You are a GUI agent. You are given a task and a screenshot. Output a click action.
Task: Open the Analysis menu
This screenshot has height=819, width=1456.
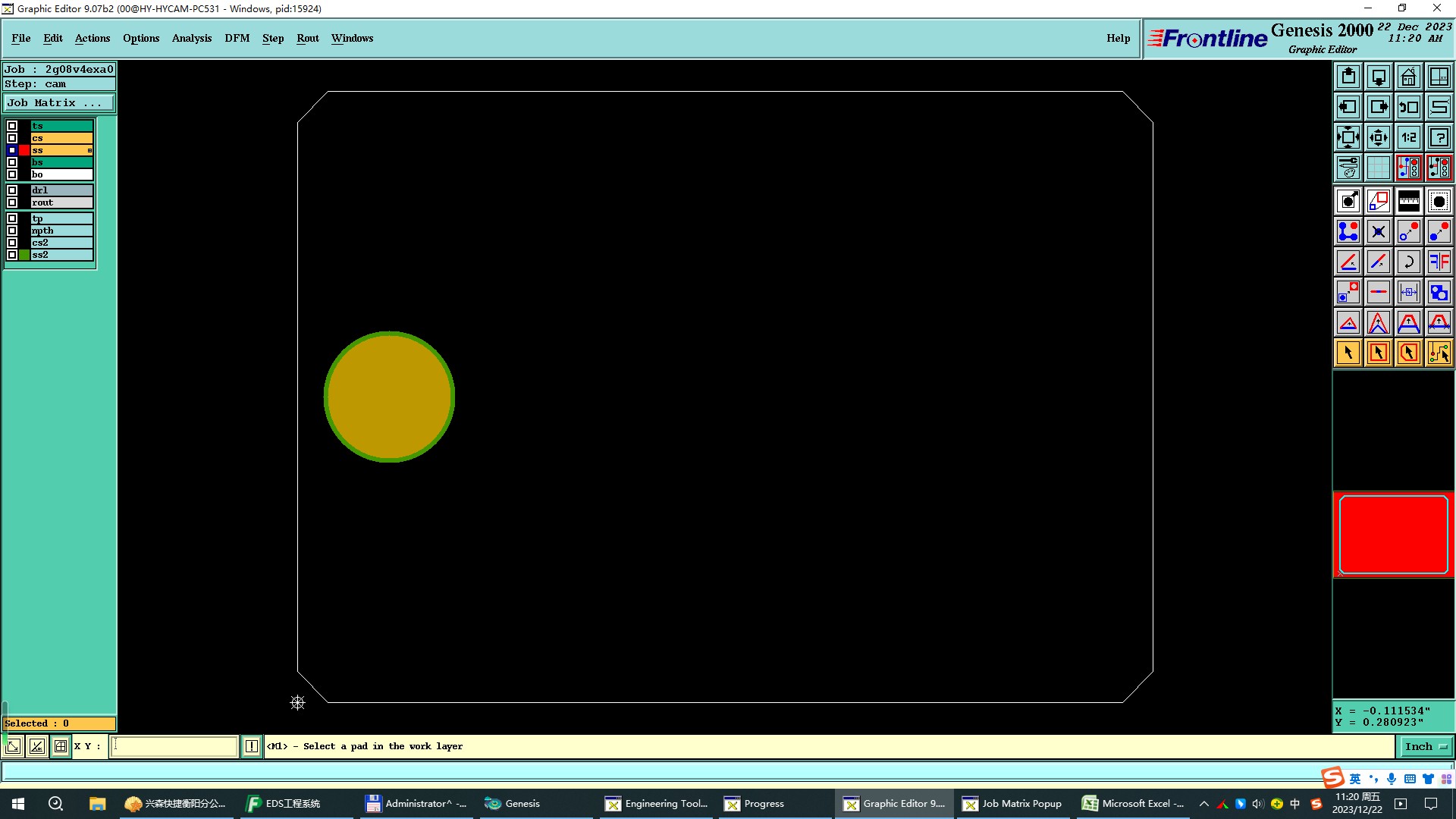pyautogui.click(x=191, y=38)
